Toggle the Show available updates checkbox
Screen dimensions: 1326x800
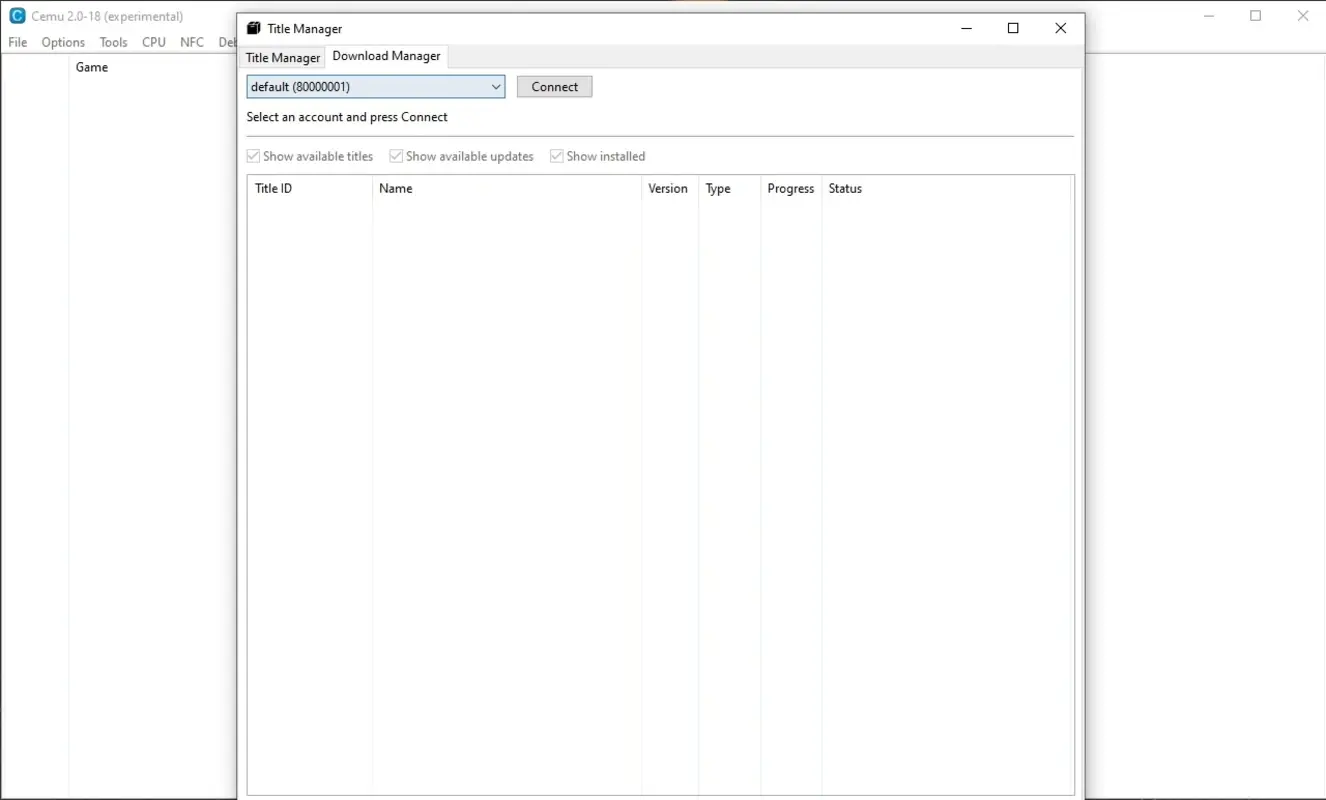tap(396, 156)
